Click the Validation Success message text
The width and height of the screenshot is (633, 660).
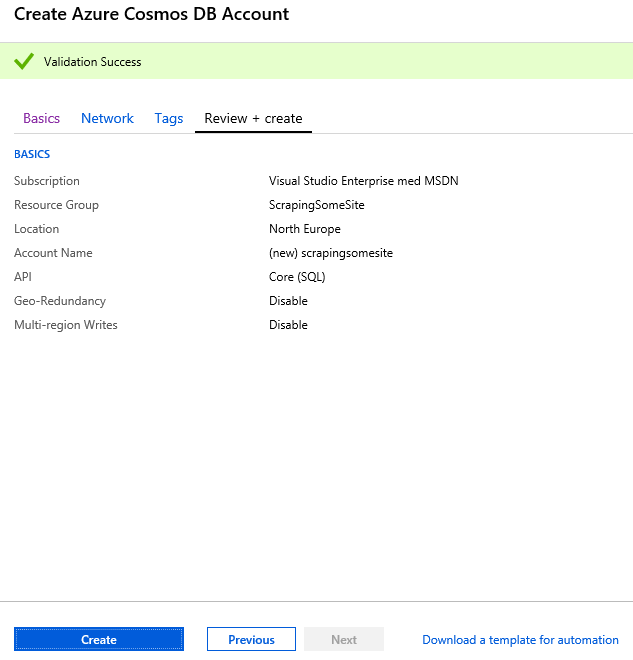pyautogui.click(x=93, y=62)
